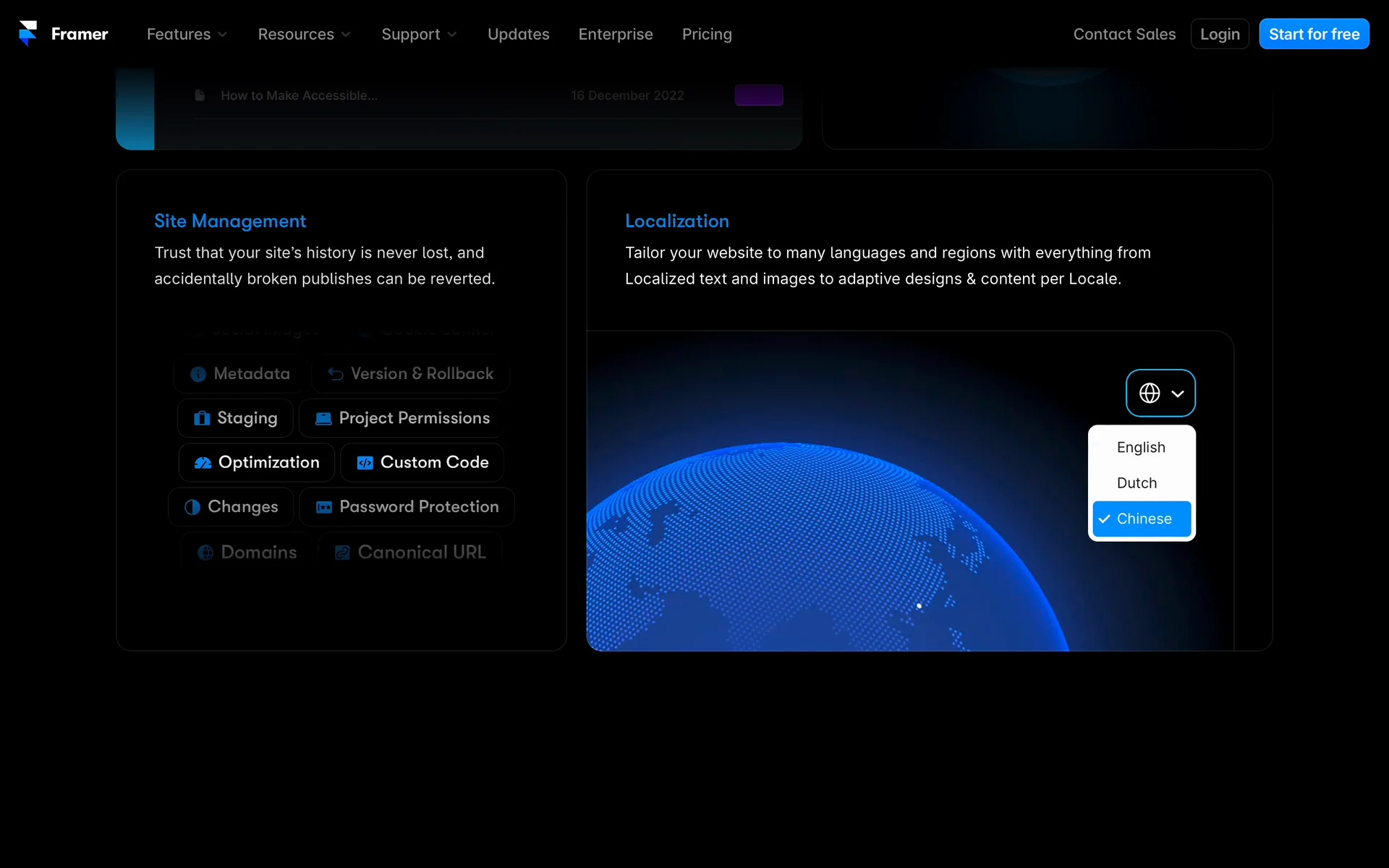Viewport: 1389px width, 868px height.
Task: Click the Password Protection icon
Action: (324, 507)
